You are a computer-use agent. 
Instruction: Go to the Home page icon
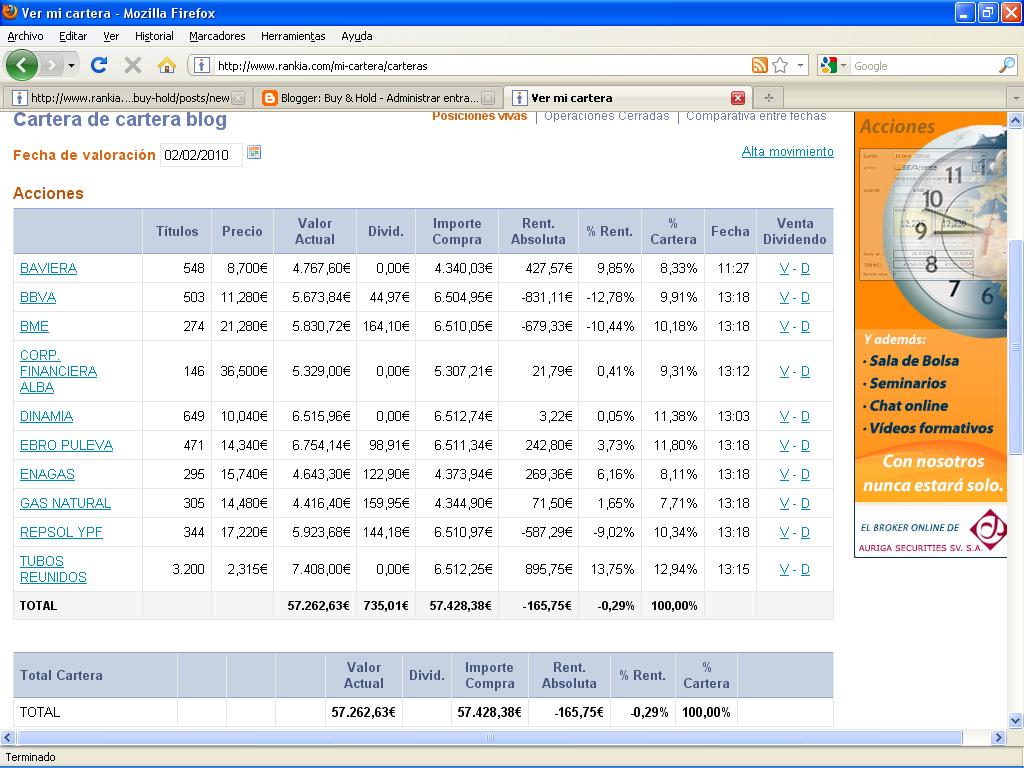coord(167,66)
